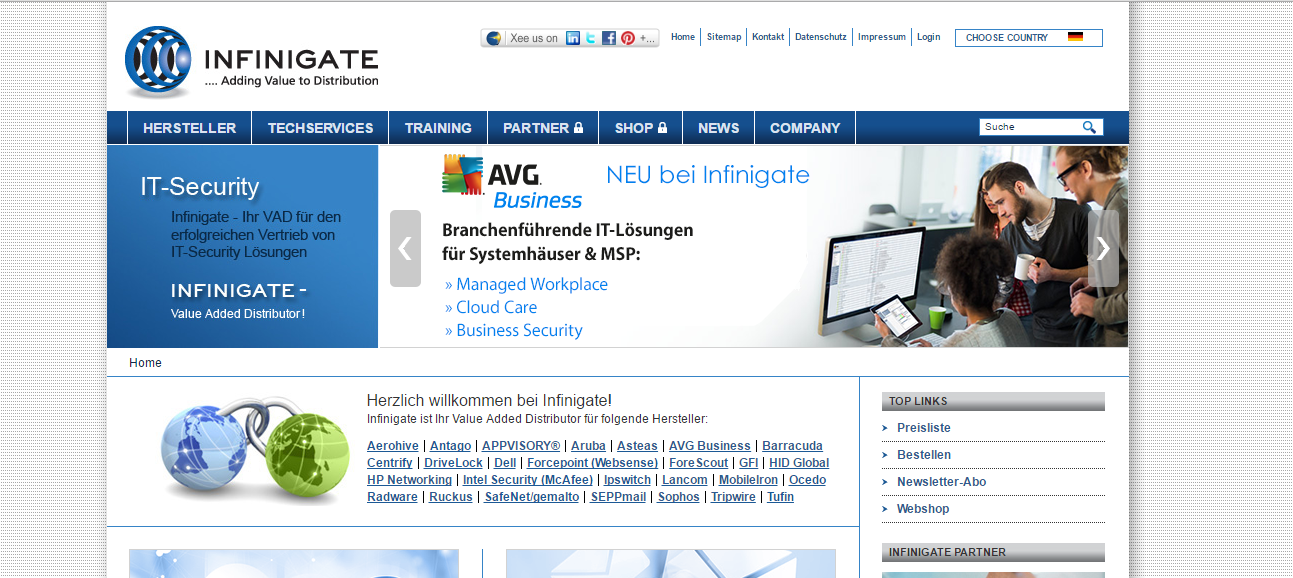
Task: Open the locked PARTNER menu
Action: tap(543, 128)
